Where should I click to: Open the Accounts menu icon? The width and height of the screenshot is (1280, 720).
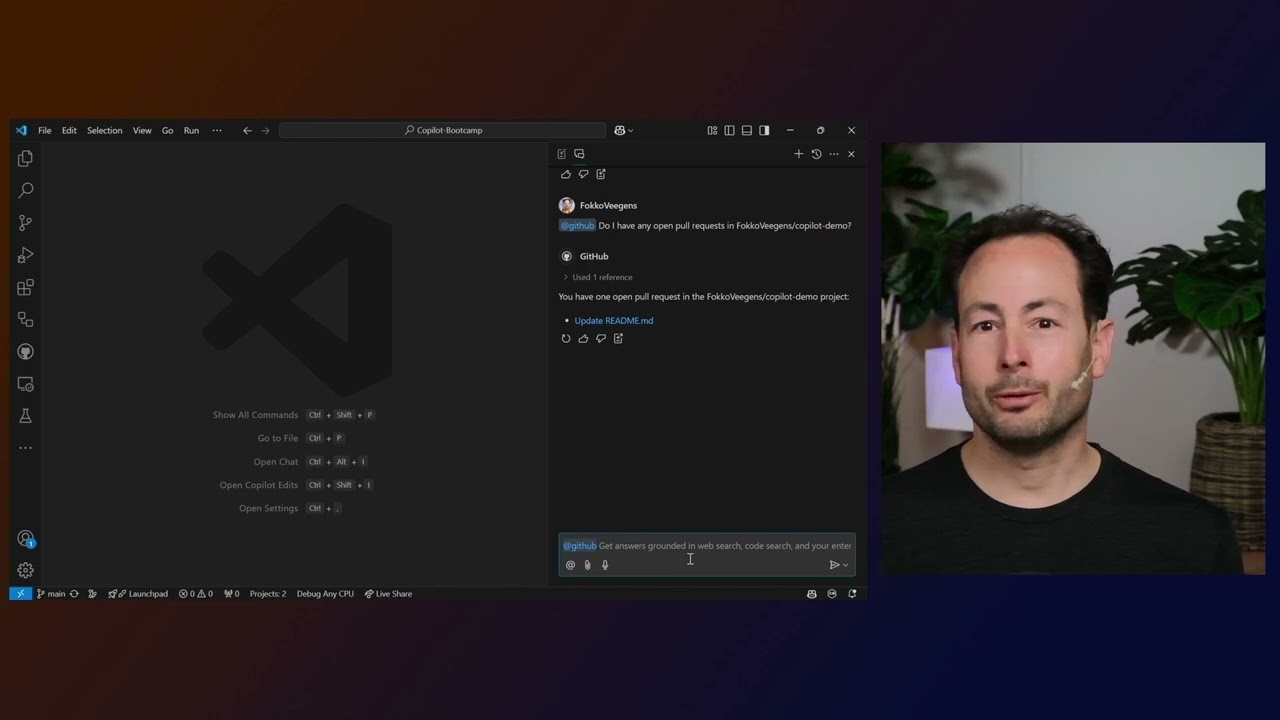tap(25, 538)
